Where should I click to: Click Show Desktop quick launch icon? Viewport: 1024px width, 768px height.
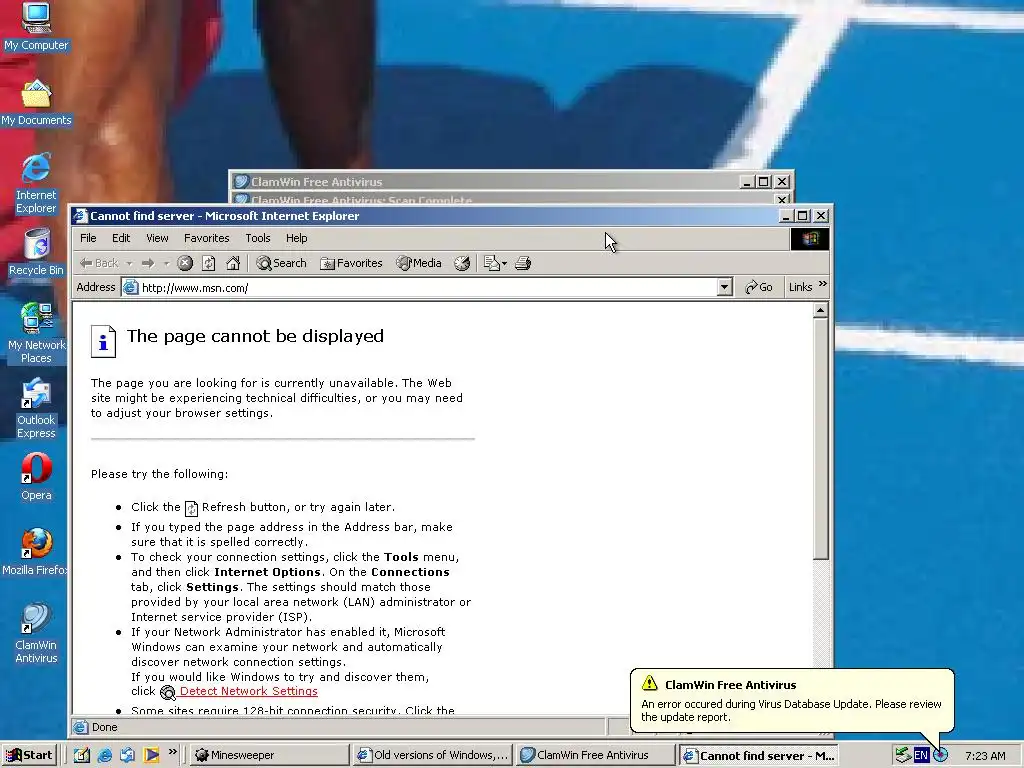(82, 755)
